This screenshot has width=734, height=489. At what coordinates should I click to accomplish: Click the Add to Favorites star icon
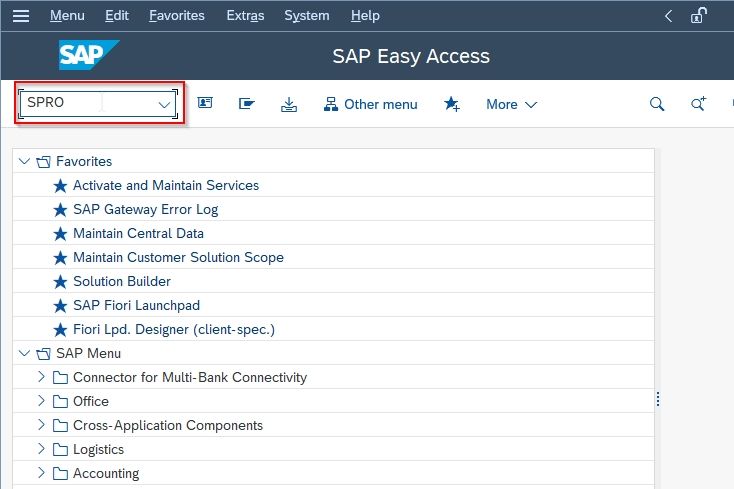(x=452, y=104)
